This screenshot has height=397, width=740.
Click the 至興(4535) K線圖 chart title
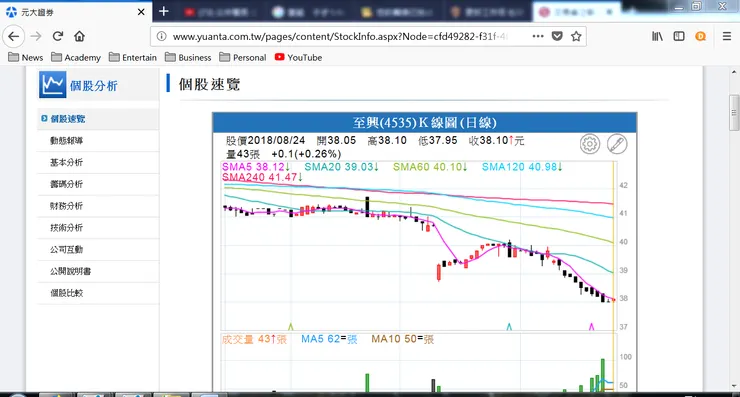click(425, 123)
